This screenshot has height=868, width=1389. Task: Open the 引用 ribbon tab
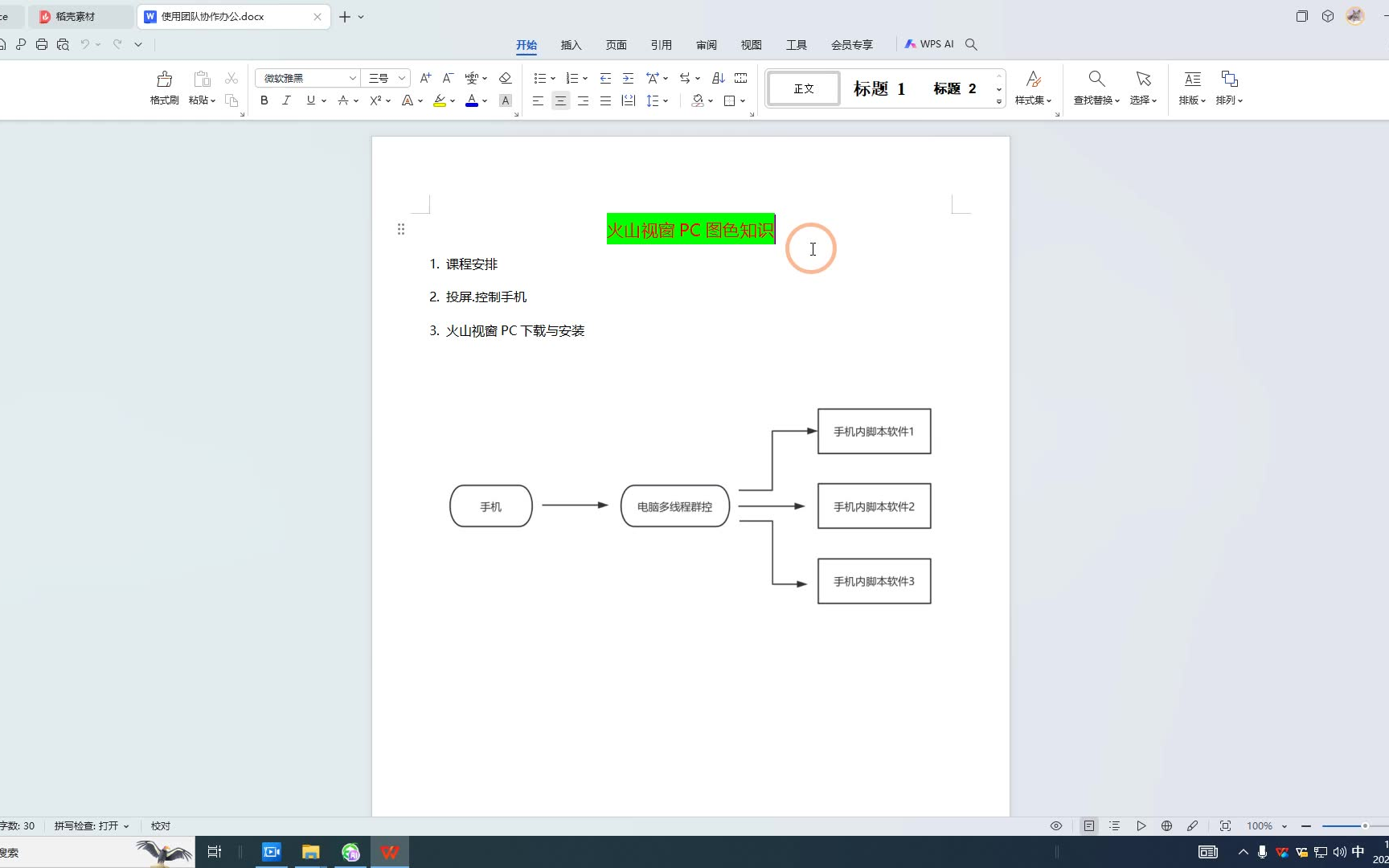(x=662, y=45)
